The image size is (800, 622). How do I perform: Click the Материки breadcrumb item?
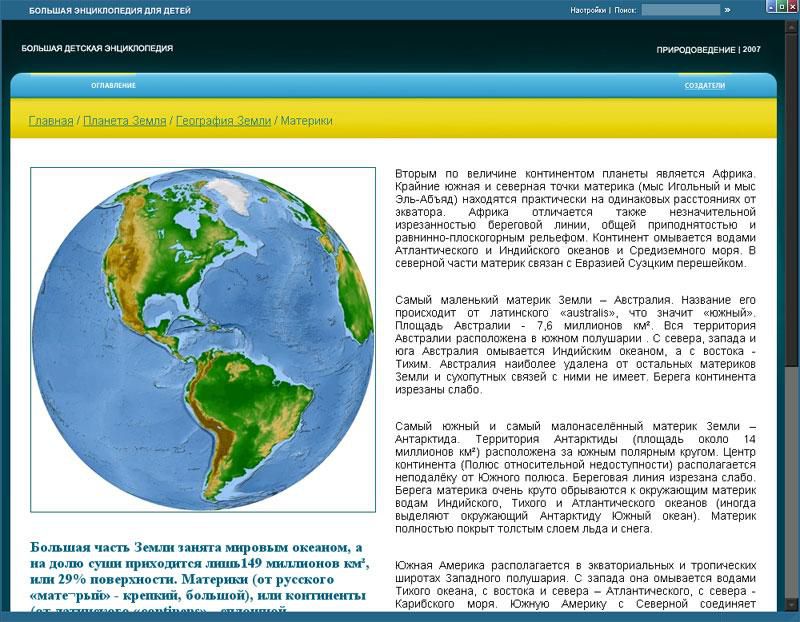point(307,121)
